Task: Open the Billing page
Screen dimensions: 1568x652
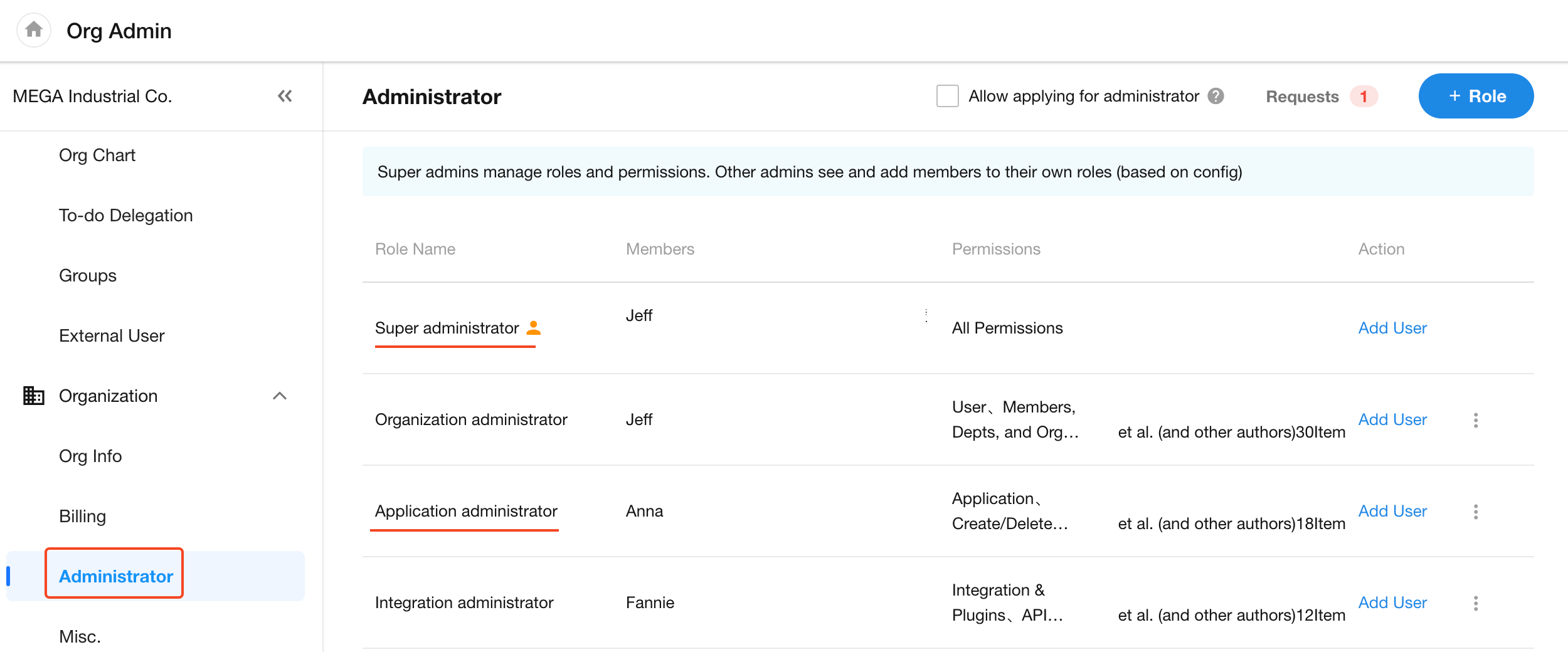Action: pos(82,516)
